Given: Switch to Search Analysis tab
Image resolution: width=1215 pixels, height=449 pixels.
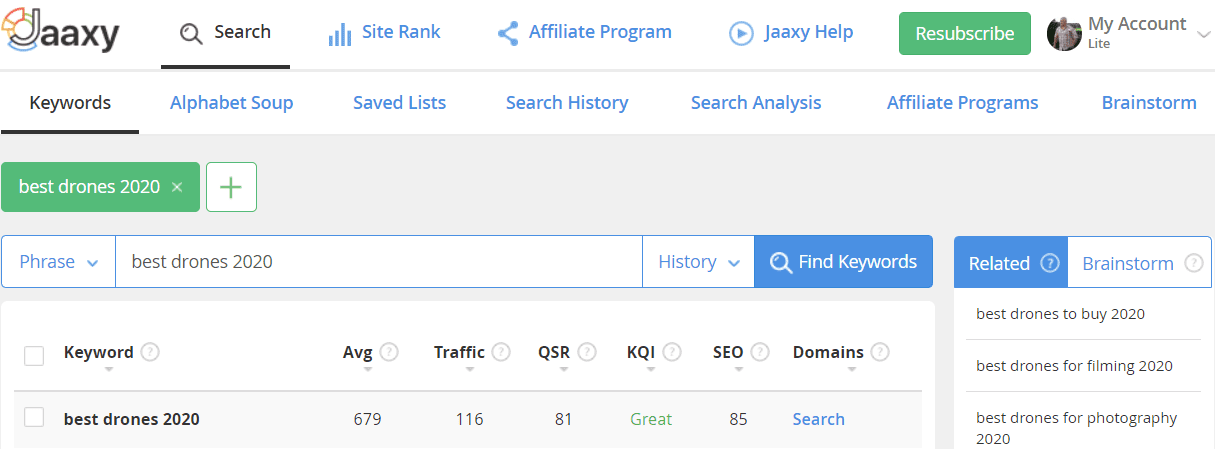Looking at the screenshot, I should pos(756,102).
